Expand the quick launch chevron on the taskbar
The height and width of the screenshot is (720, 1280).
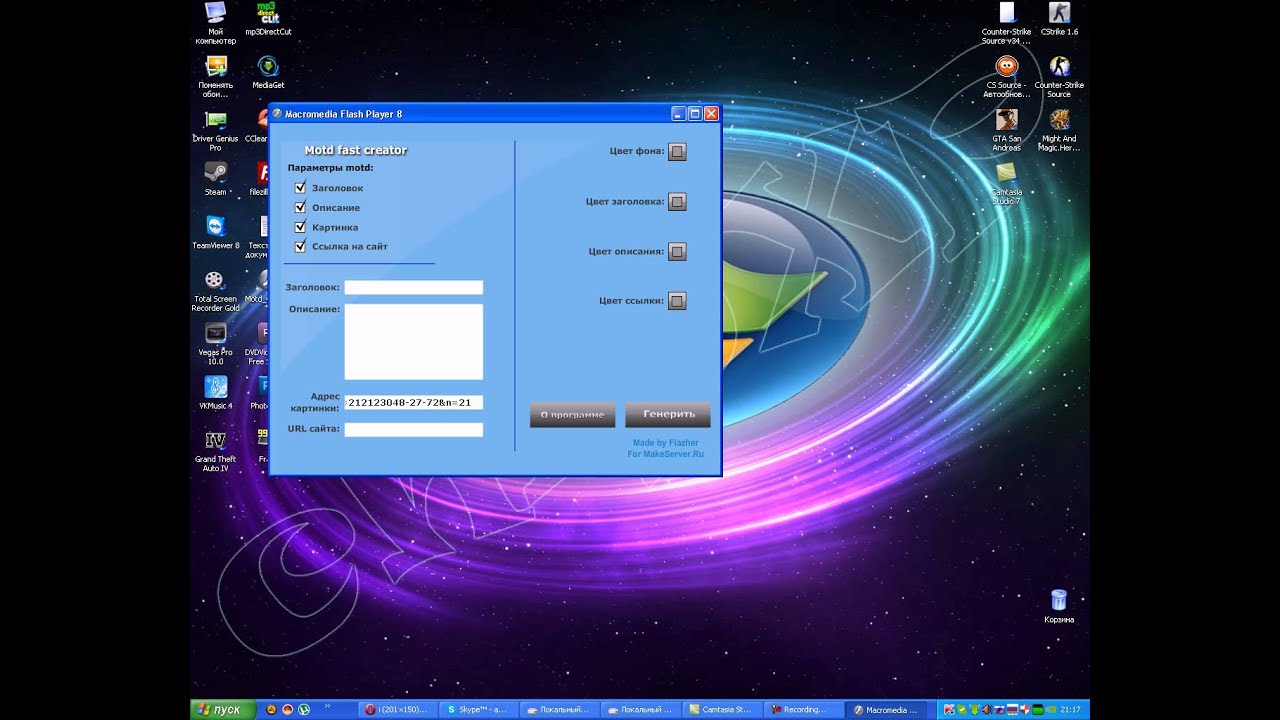click(327, 707)
